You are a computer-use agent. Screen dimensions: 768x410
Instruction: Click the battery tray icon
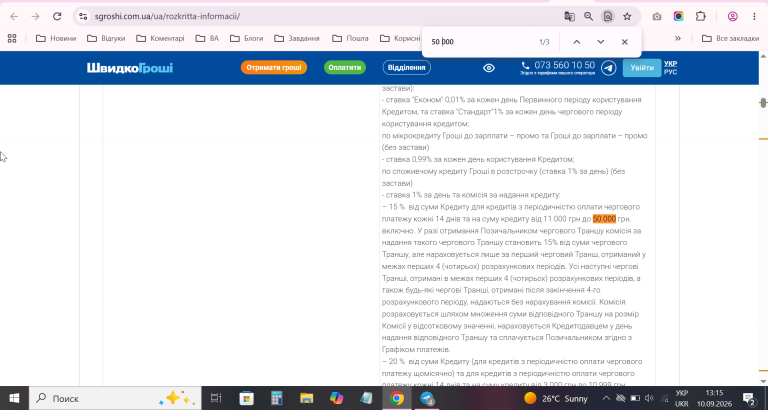(x=635, y=398)
